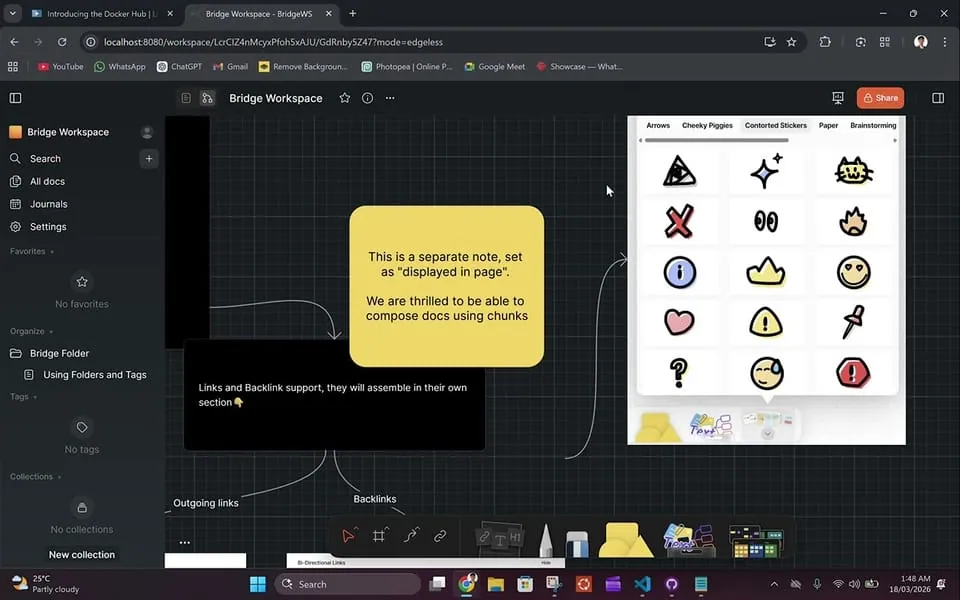Favorite the Bridge Workspace doc star
Viewport: 960px width, 600px height.
point(345,98)
